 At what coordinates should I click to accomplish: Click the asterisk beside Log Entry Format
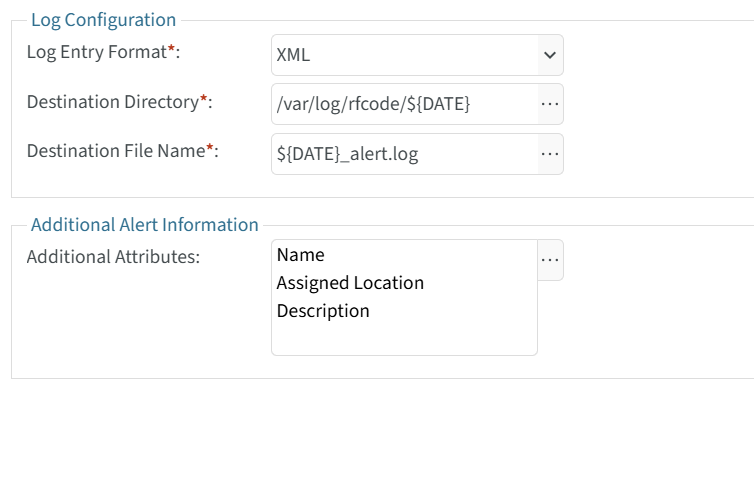[x=171, y=50]
